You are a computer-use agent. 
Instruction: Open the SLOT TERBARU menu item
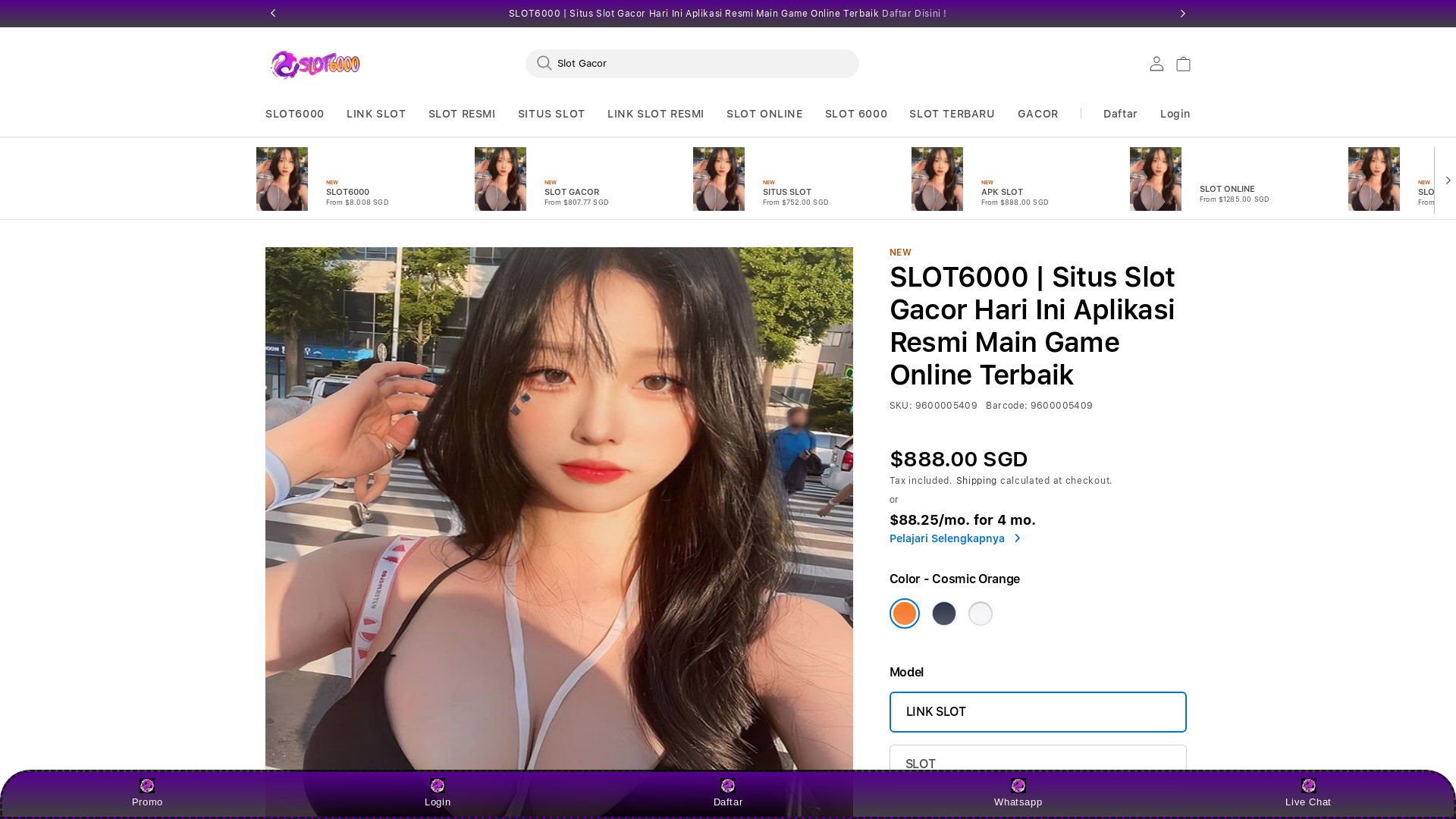point(951,114)
